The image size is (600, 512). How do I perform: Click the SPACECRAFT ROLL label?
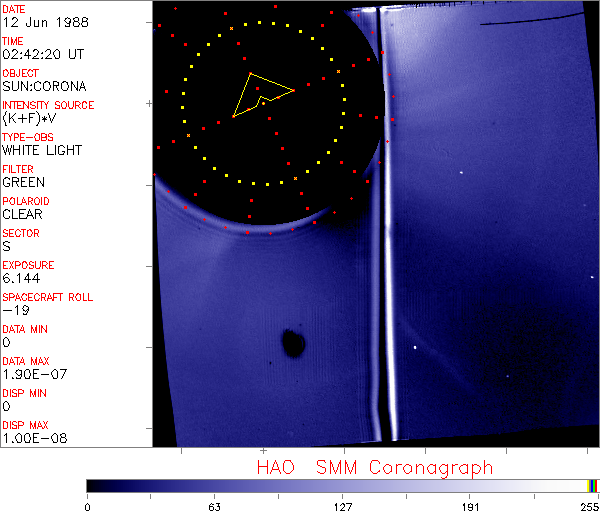click(45, 297)
